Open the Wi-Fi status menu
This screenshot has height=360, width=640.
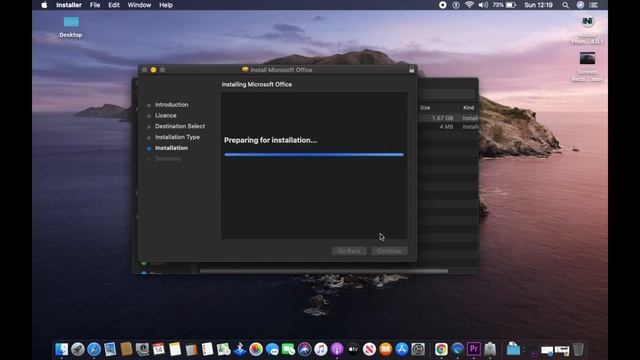click(469, 5)
